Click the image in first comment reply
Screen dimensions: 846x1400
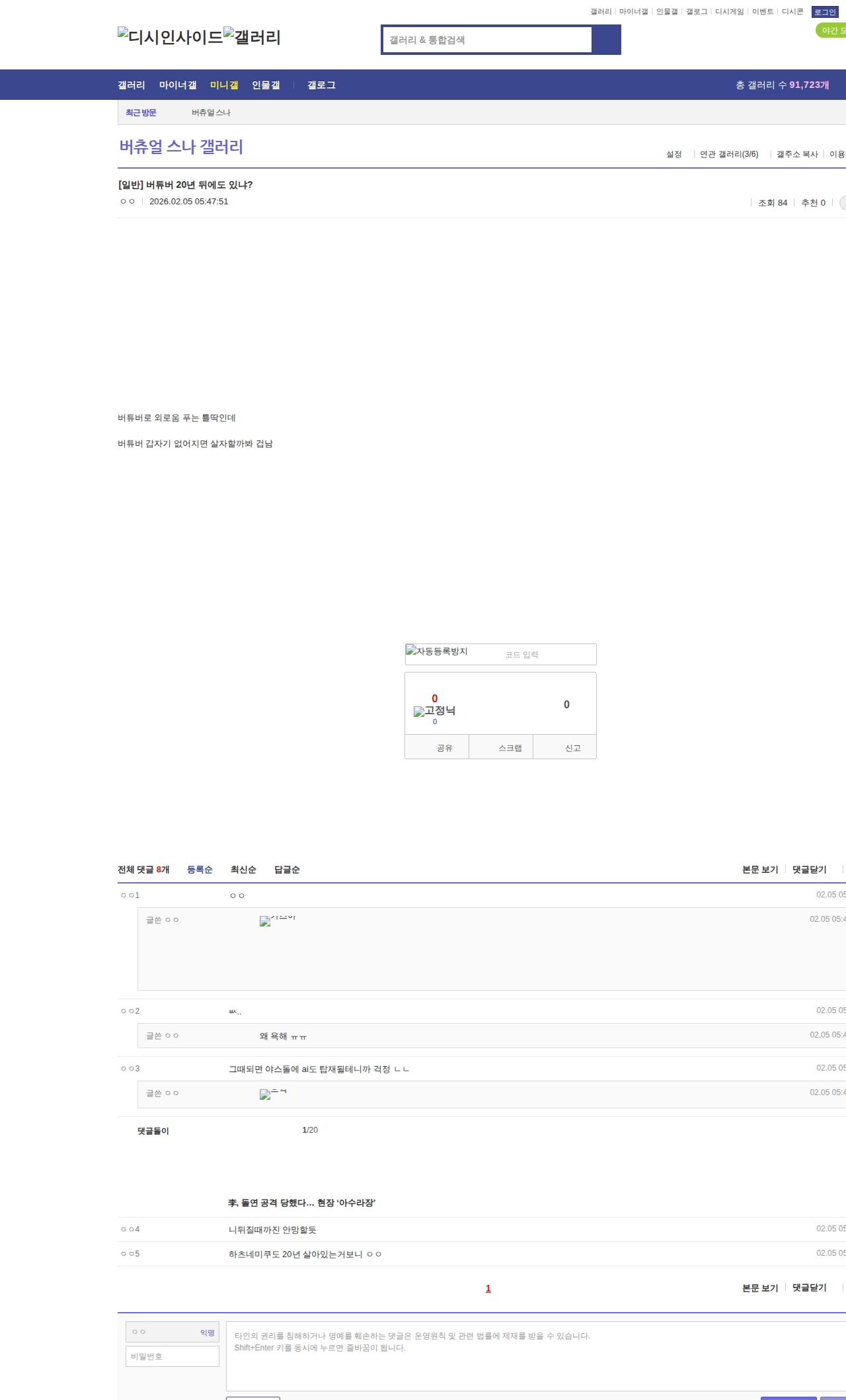point(278,920)
